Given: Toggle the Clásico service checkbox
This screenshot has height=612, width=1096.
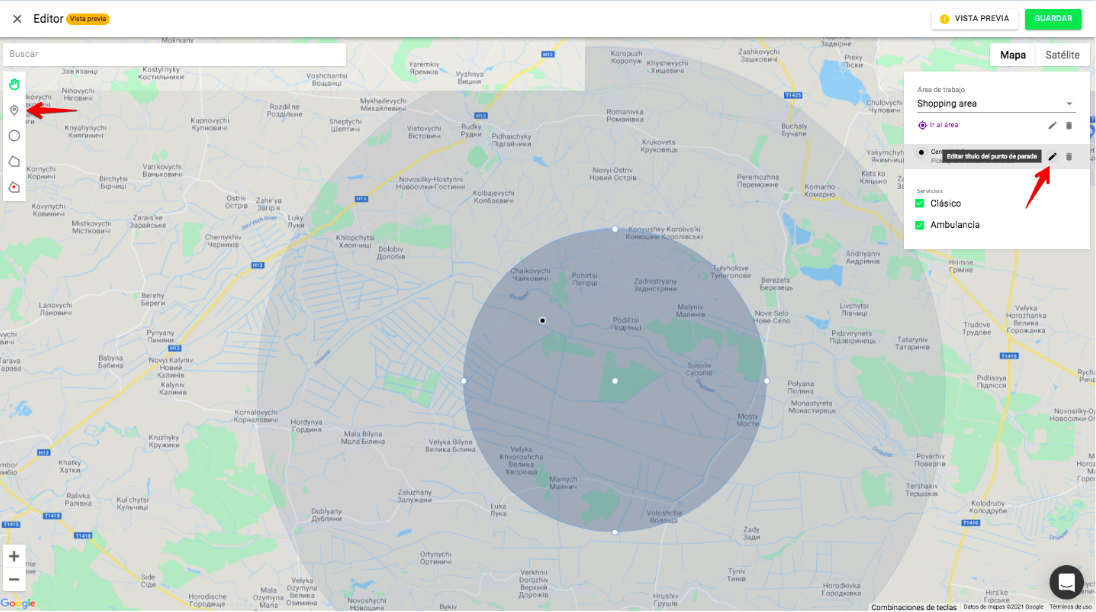Looking at the screenshot, I should 920,203.
